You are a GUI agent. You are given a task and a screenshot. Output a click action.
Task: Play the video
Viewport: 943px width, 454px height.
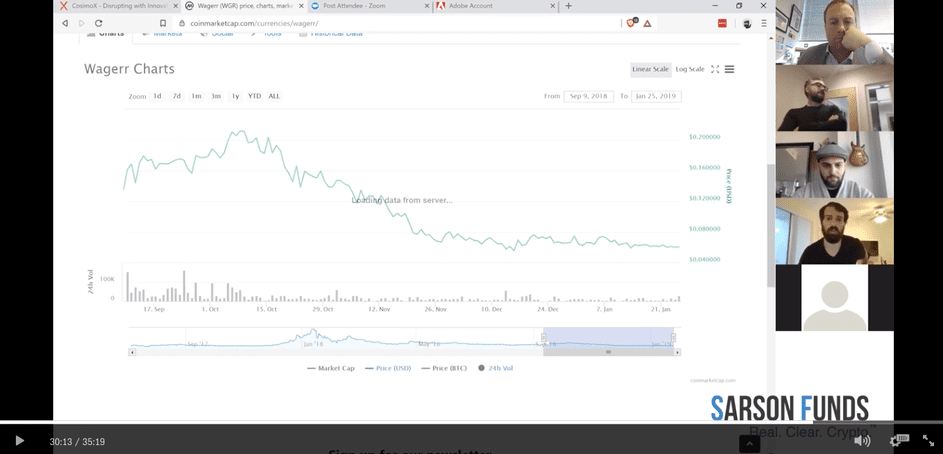pyautogui.click(x=19, y=441)
